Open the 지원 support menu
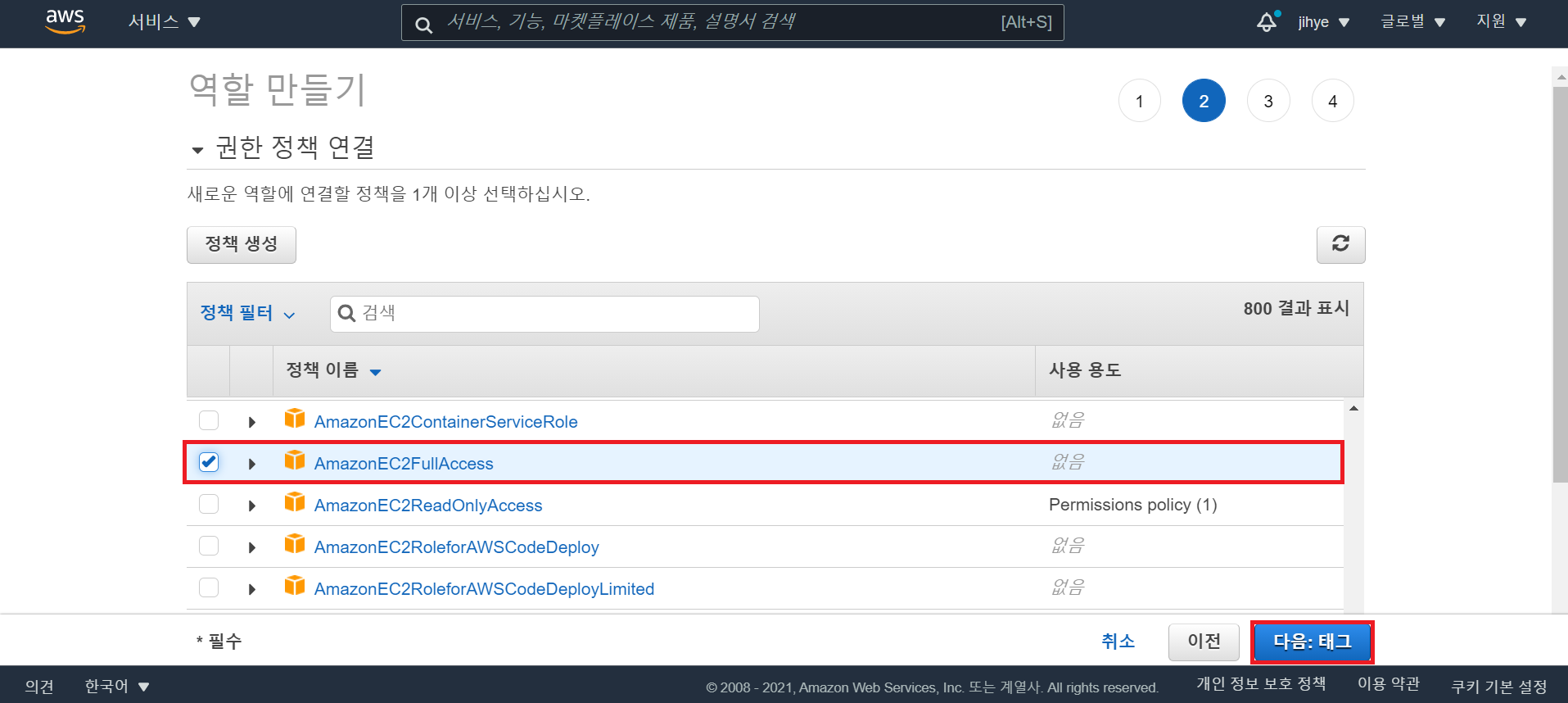The height and width of the screenshot is (703, 1568). 1502,22
